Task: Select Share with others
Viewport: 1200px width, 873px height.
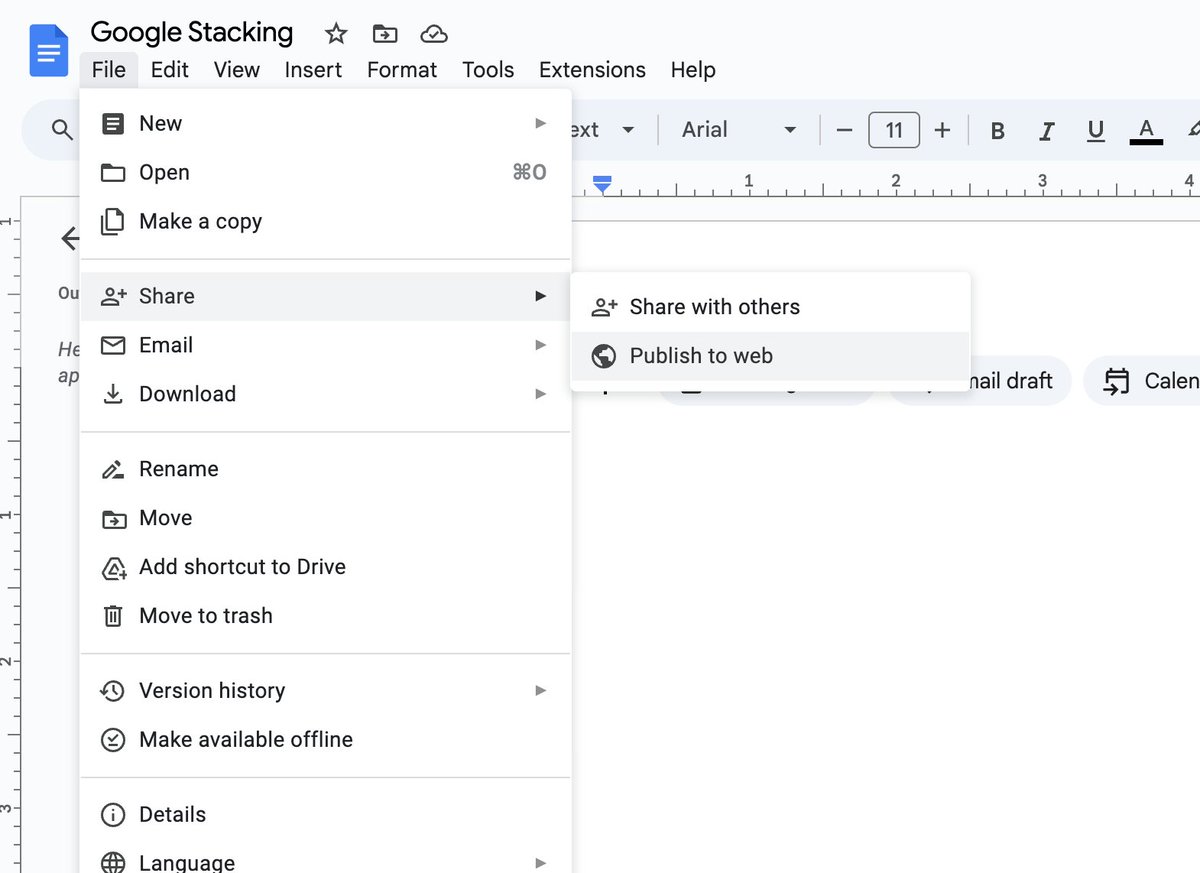Action: click(x=770, y=307)
